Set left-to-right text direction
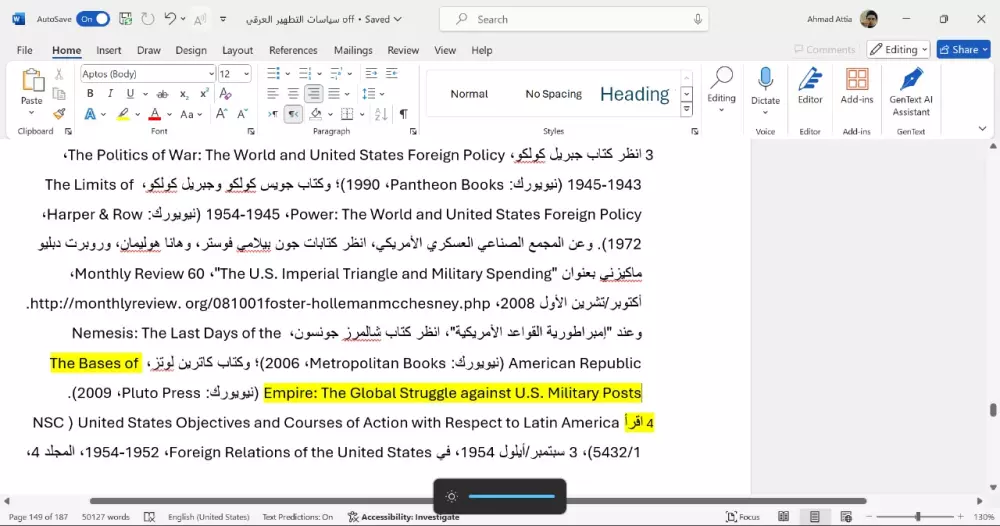 (273, 114)
